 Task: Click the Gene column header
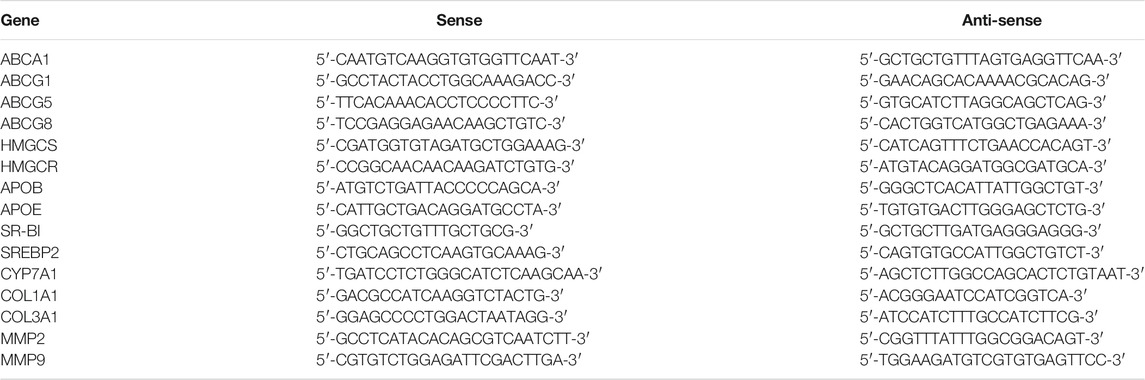[20, 21]
